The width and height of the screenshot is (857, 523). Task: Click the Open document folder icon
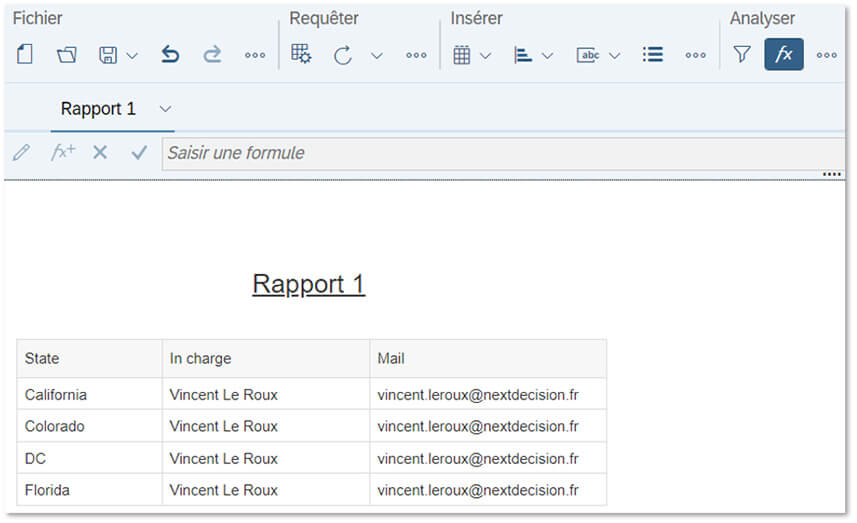pyautogui.click(x=67, y=55)
